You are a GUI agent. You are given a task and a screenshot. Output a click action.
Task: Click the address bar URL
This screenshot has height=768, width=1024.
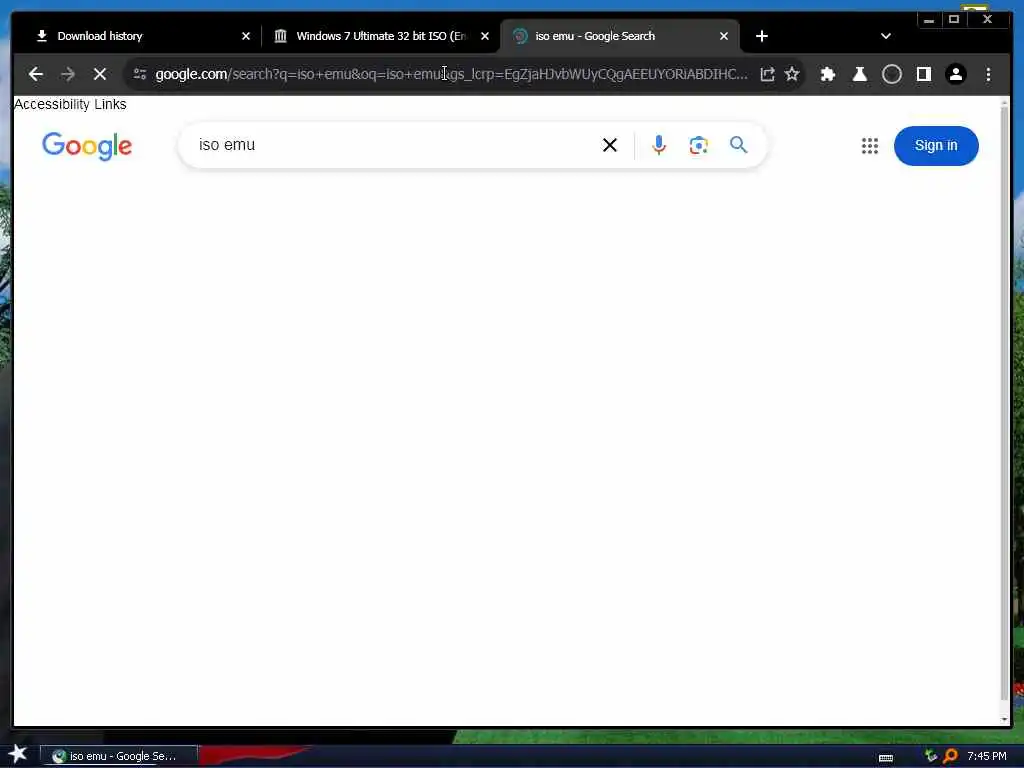tap(451, 74)
